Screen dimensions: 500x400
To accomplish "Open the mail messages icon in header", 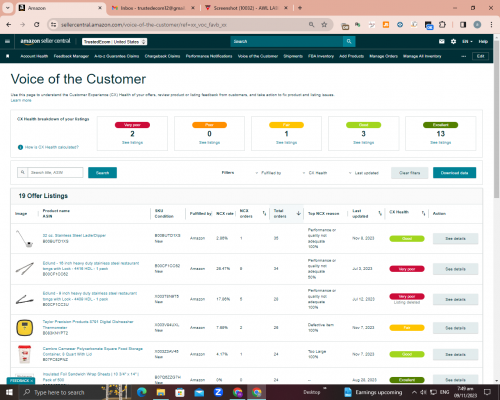I will (442, 41).
